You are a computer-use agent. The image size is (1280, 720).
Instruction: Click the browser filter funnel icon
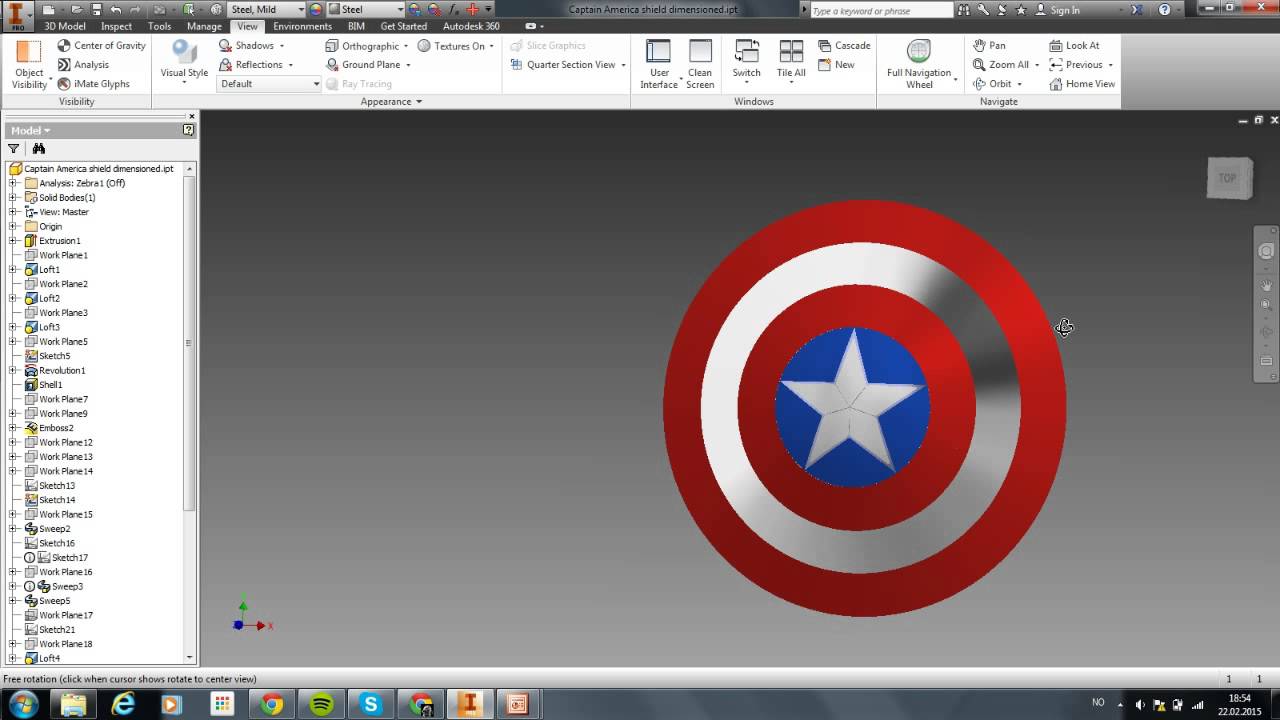[x=14, y=149]
